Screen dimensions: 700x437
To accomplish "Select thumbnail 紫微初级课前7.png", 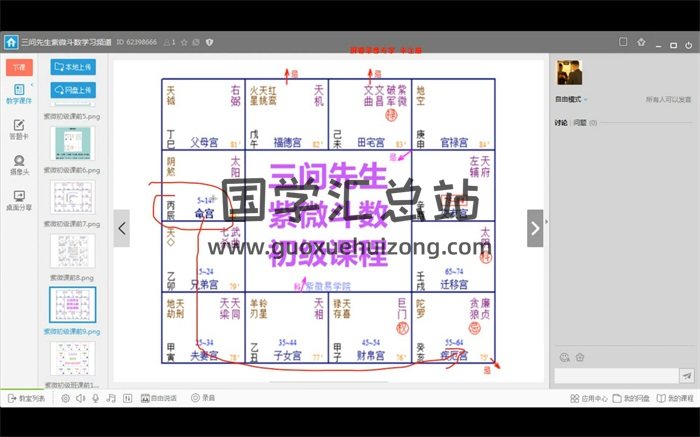I will click(x=72, y=197).
